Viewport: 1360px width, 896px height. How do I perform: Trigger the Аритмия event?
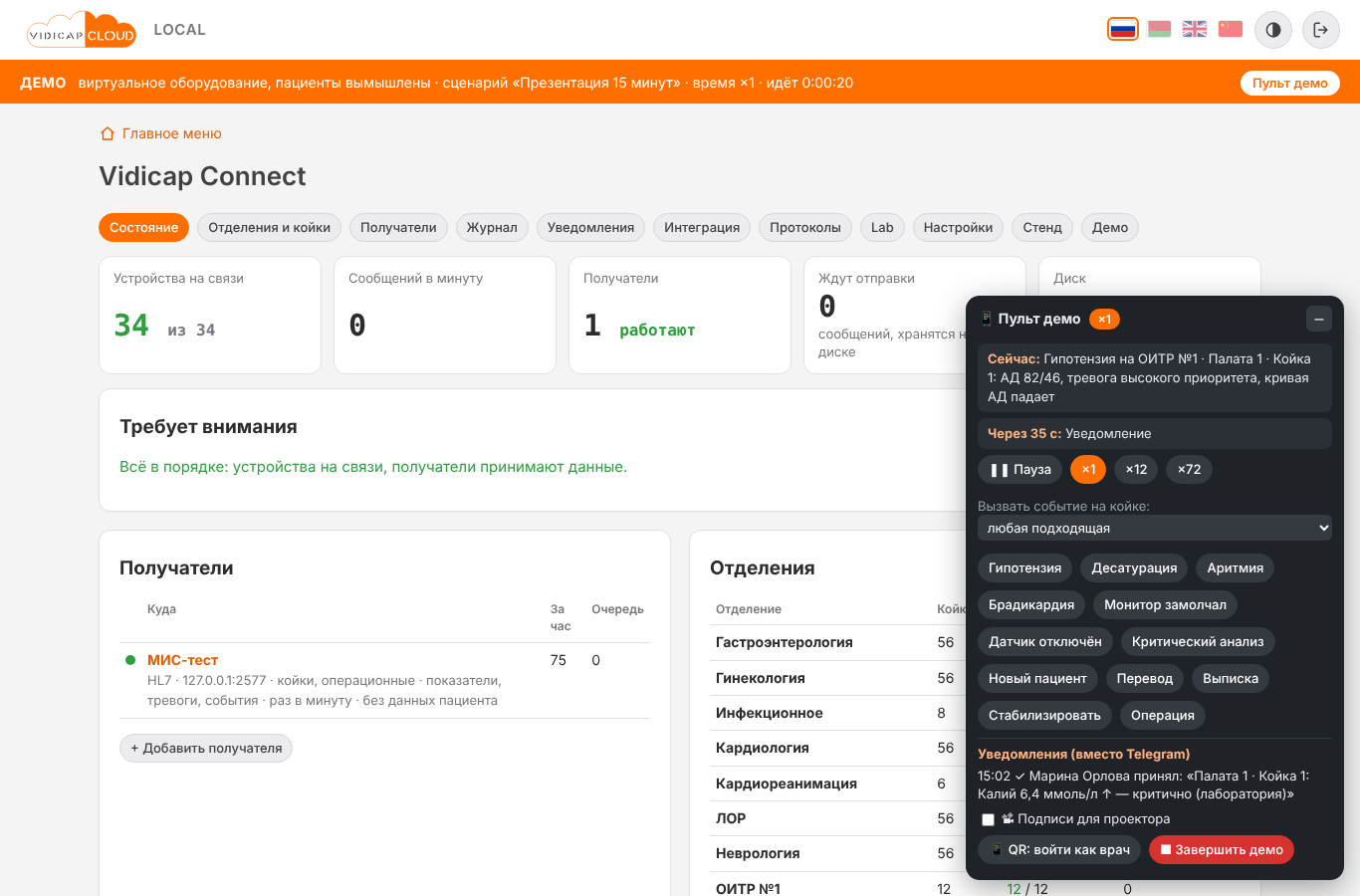coord(1235,567)
